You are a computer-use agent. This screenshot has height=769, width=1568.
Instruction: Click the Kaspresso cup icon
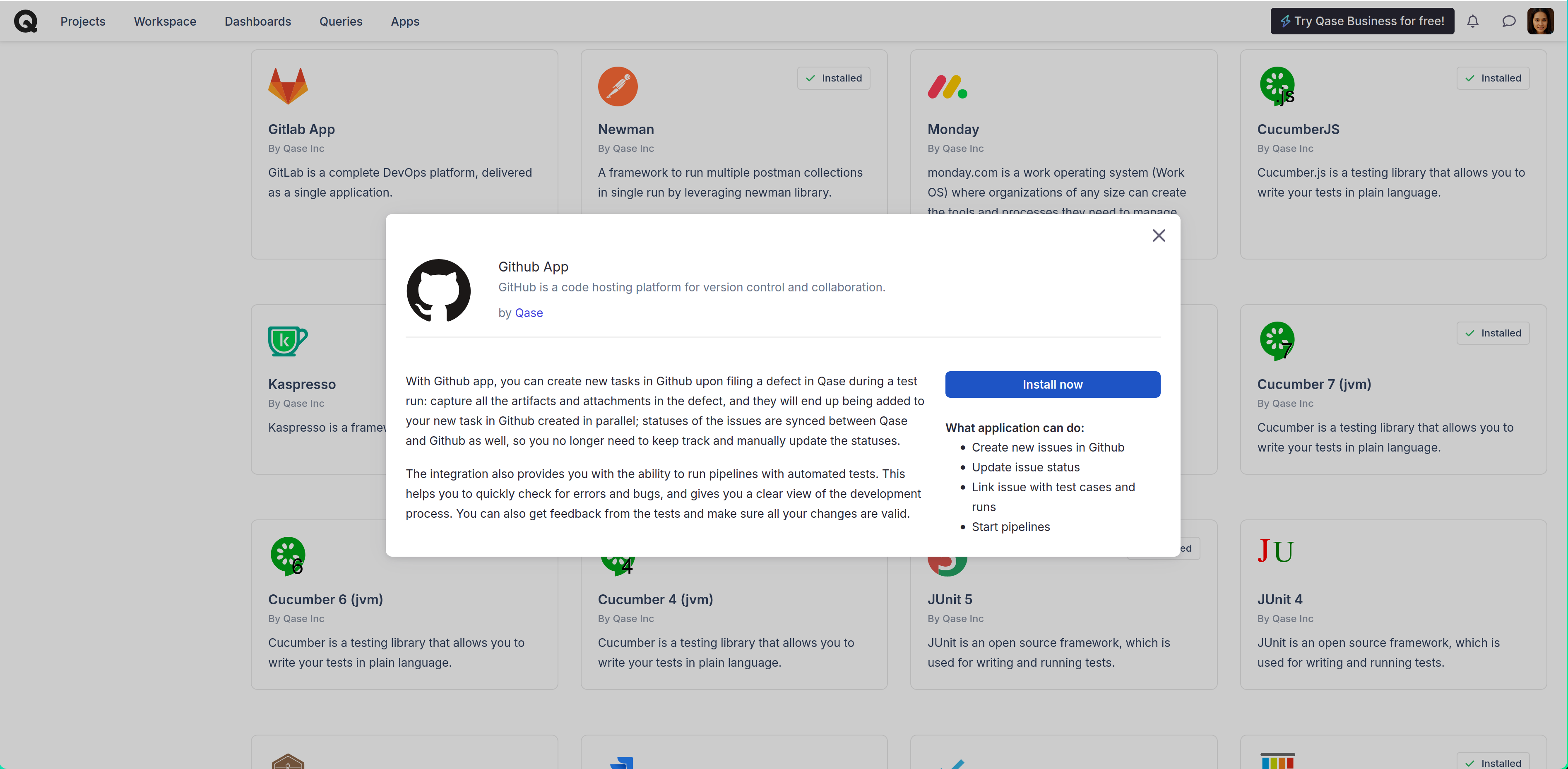(x=287, y=341)
